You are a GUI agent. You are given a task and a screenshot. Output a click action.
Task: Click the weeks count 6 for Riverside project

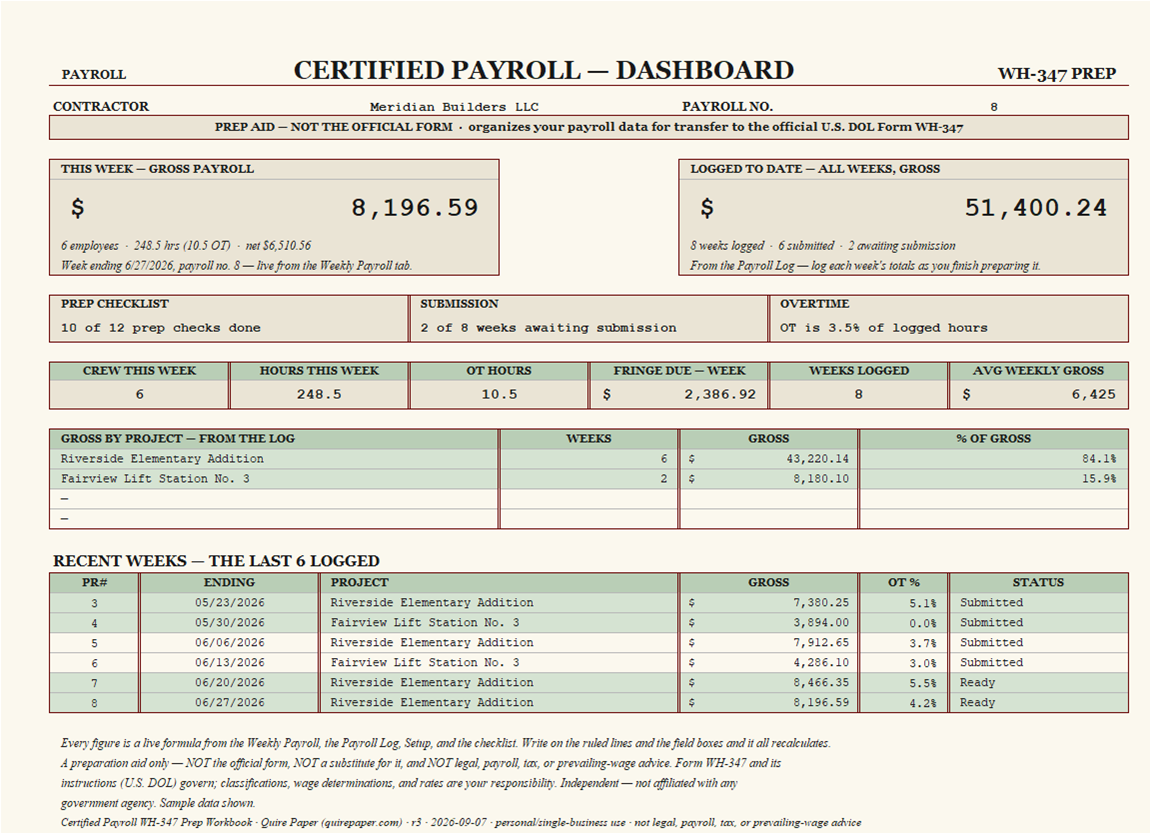point(588,459)
